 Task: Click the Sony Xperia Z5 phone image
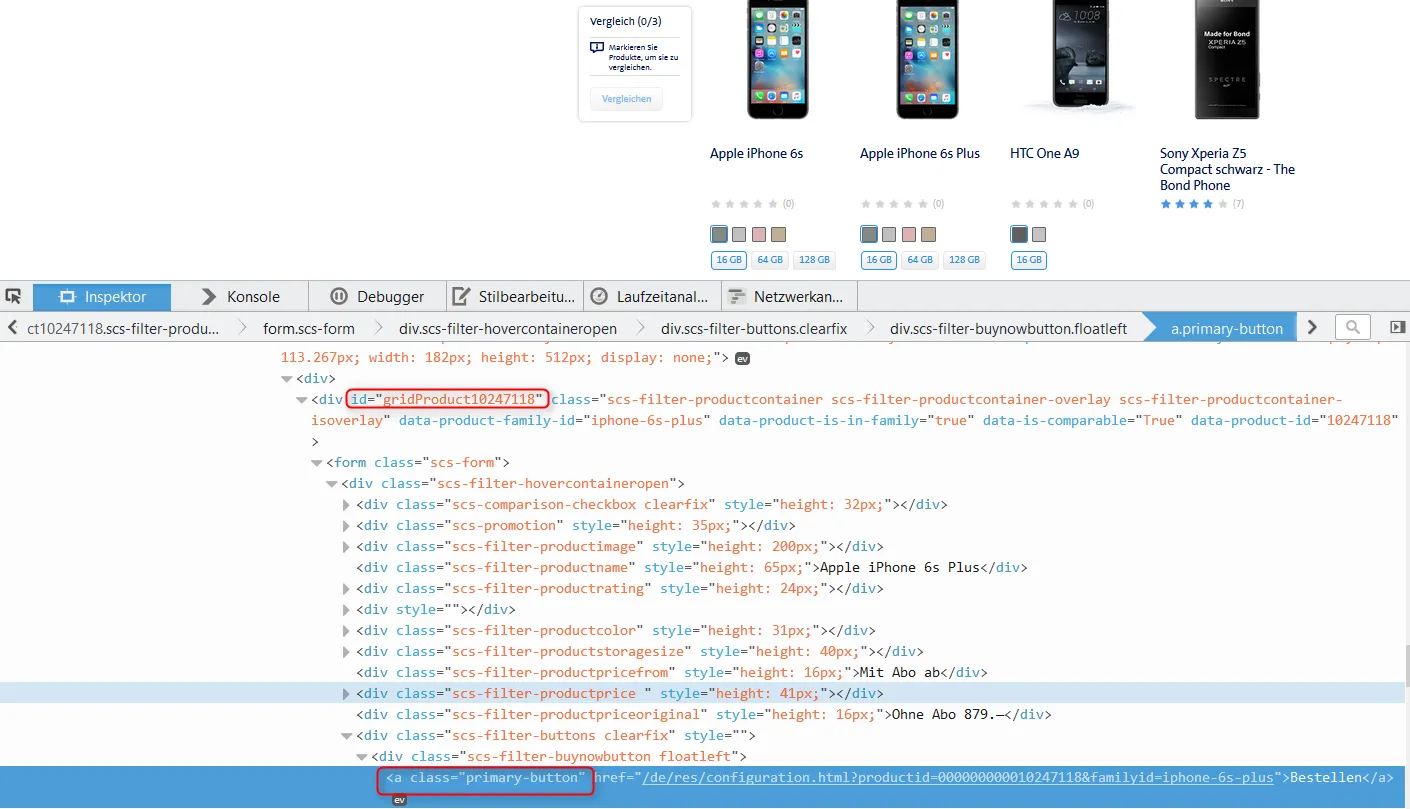point(1227,59)
